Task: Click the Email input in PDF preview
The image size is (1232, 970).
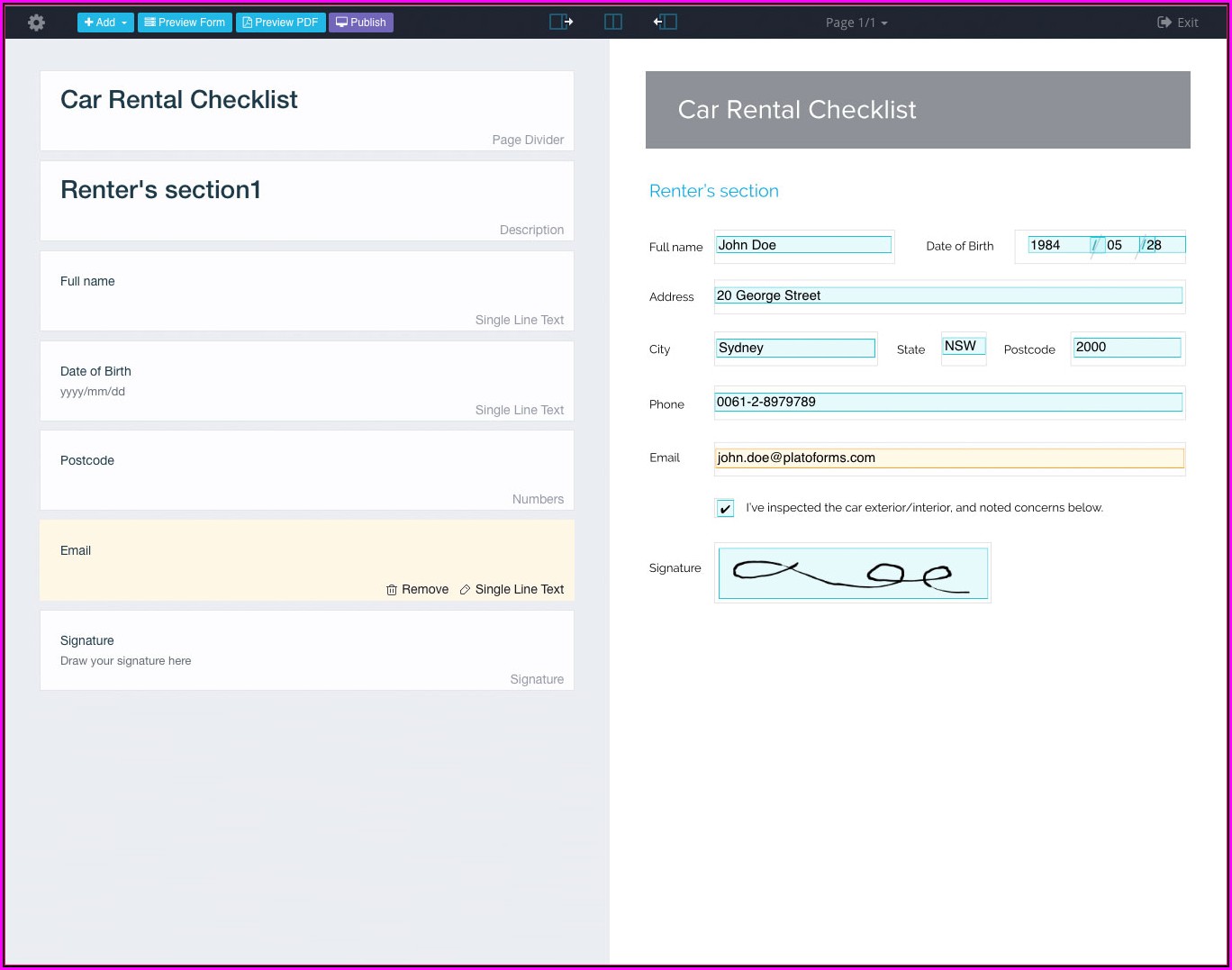Action: tap(948, 458)
